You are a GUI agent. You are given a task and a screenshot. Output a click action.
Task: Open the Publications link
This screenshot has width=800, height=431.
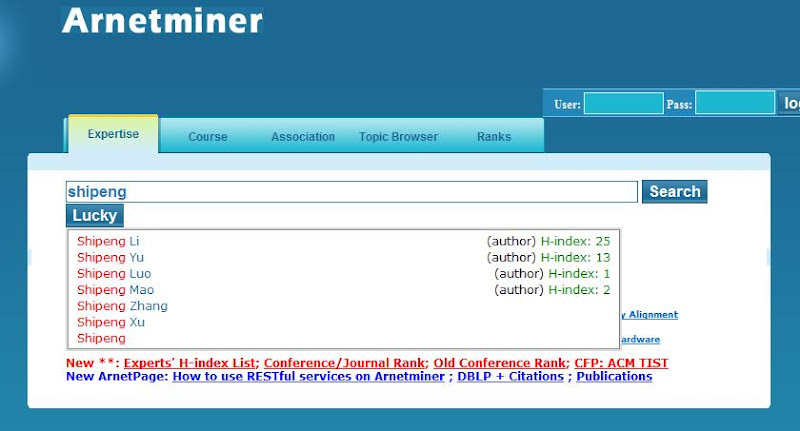point(614,376)
